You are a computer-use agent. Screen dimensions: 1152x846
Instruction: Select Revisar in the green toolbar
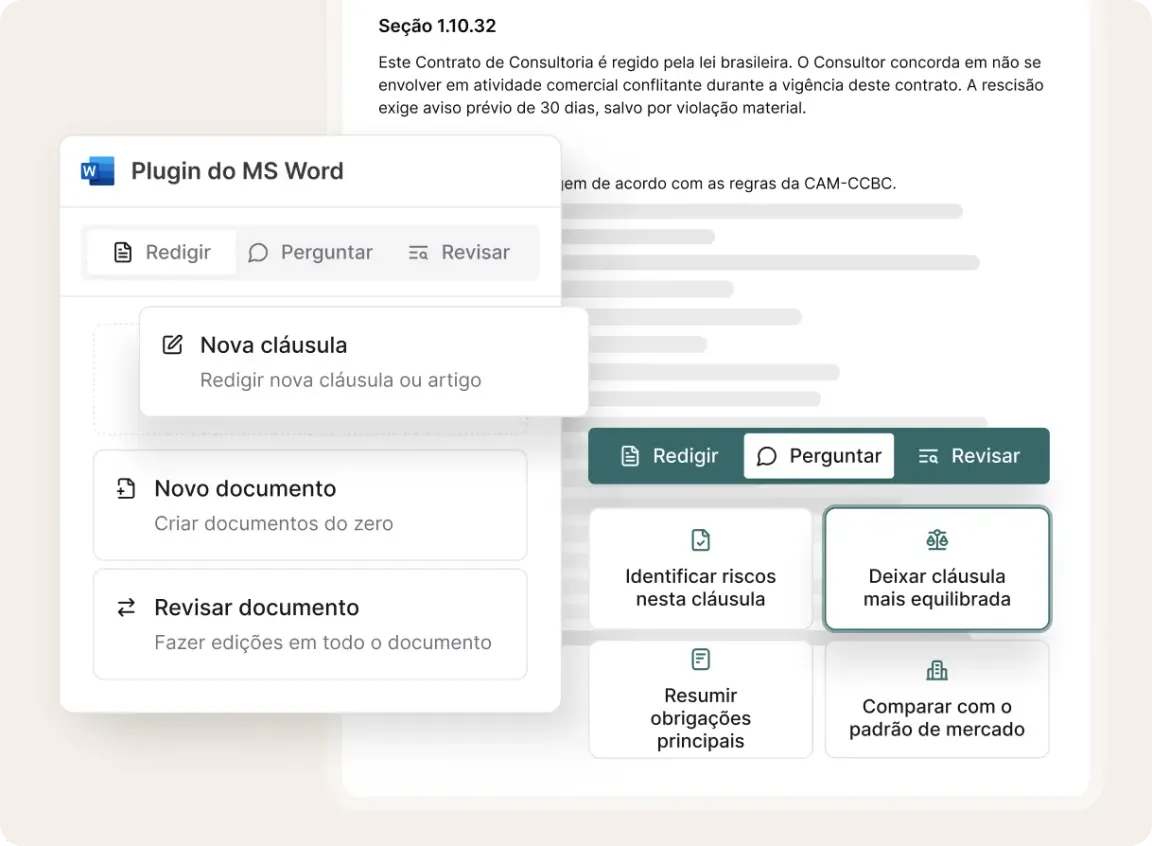969,457
